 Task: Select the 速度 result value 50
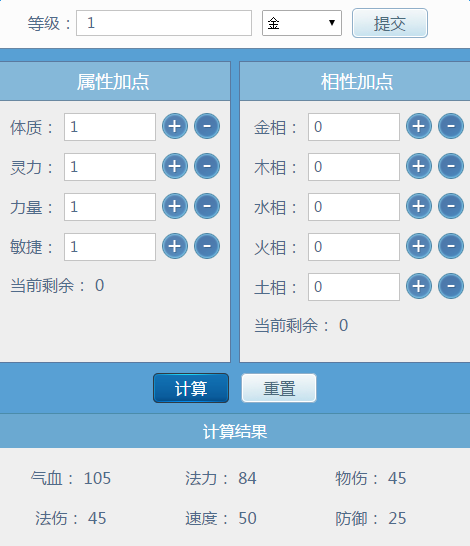pyautogui.click(x=247, y=518)
